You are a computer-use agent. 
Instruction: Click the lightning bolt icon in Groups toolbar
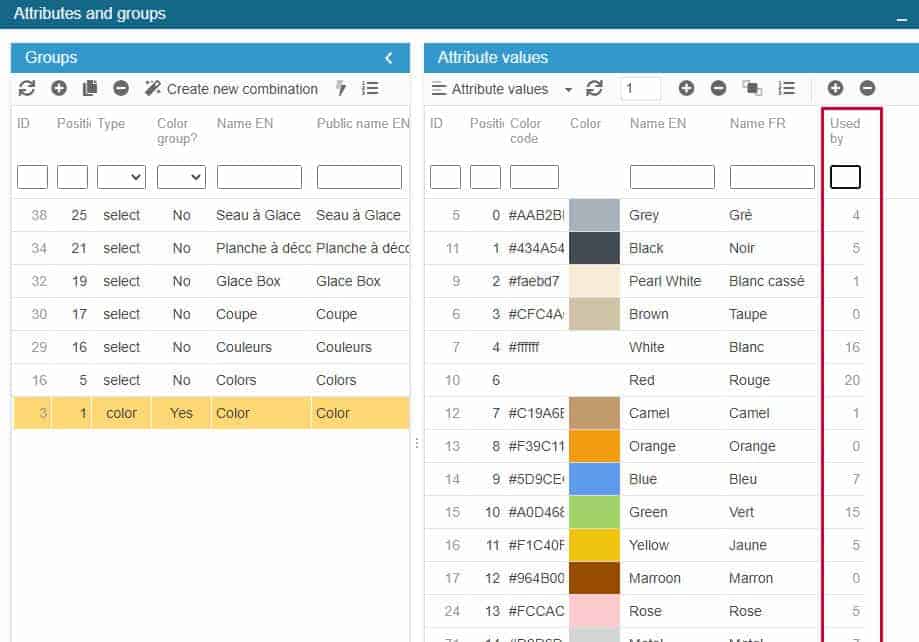(341, 89)
